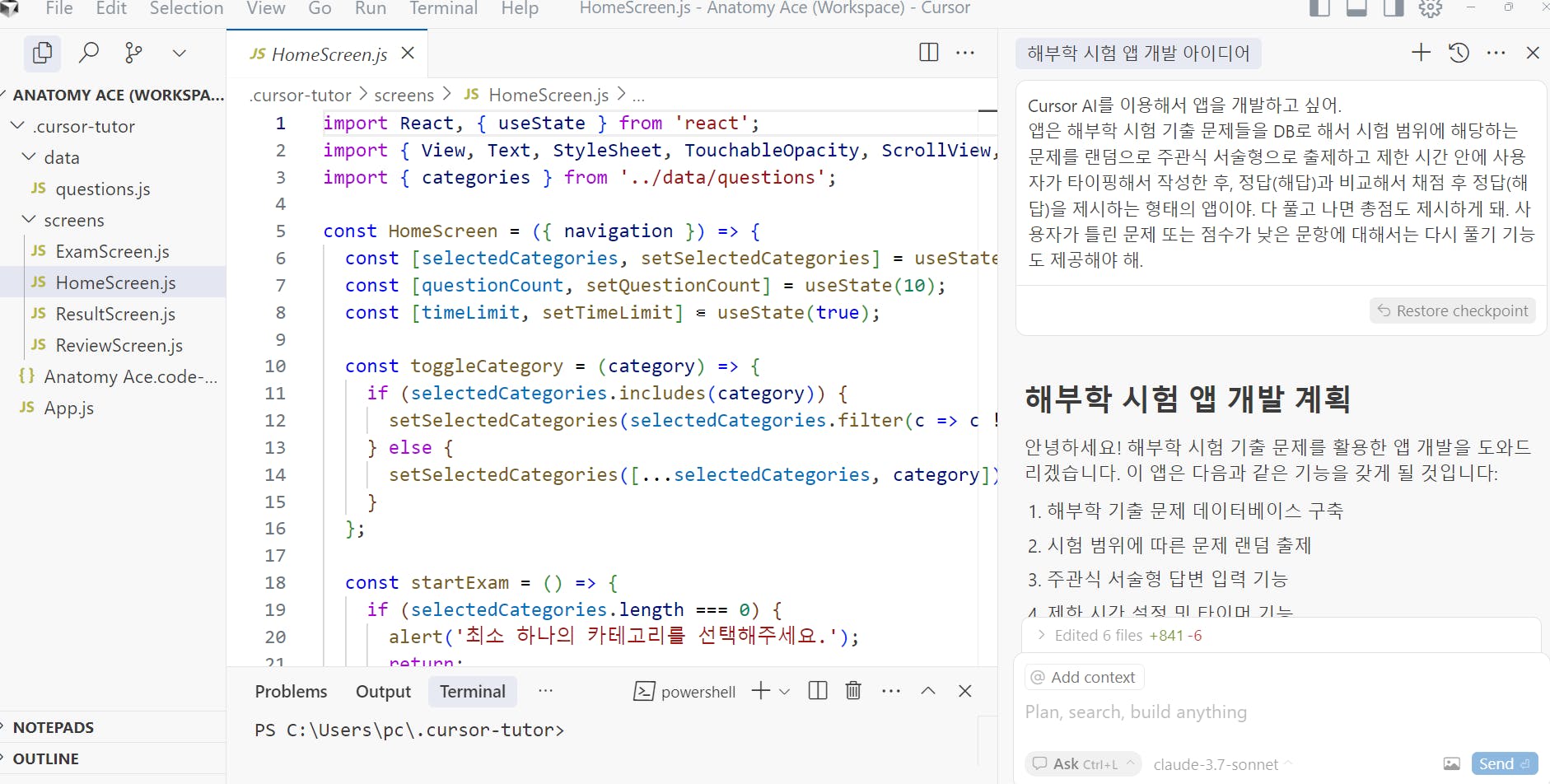This screenshot has width=1550, height=784.
Task: Open Cursor settings gear icon
Action: point(1431,8)
